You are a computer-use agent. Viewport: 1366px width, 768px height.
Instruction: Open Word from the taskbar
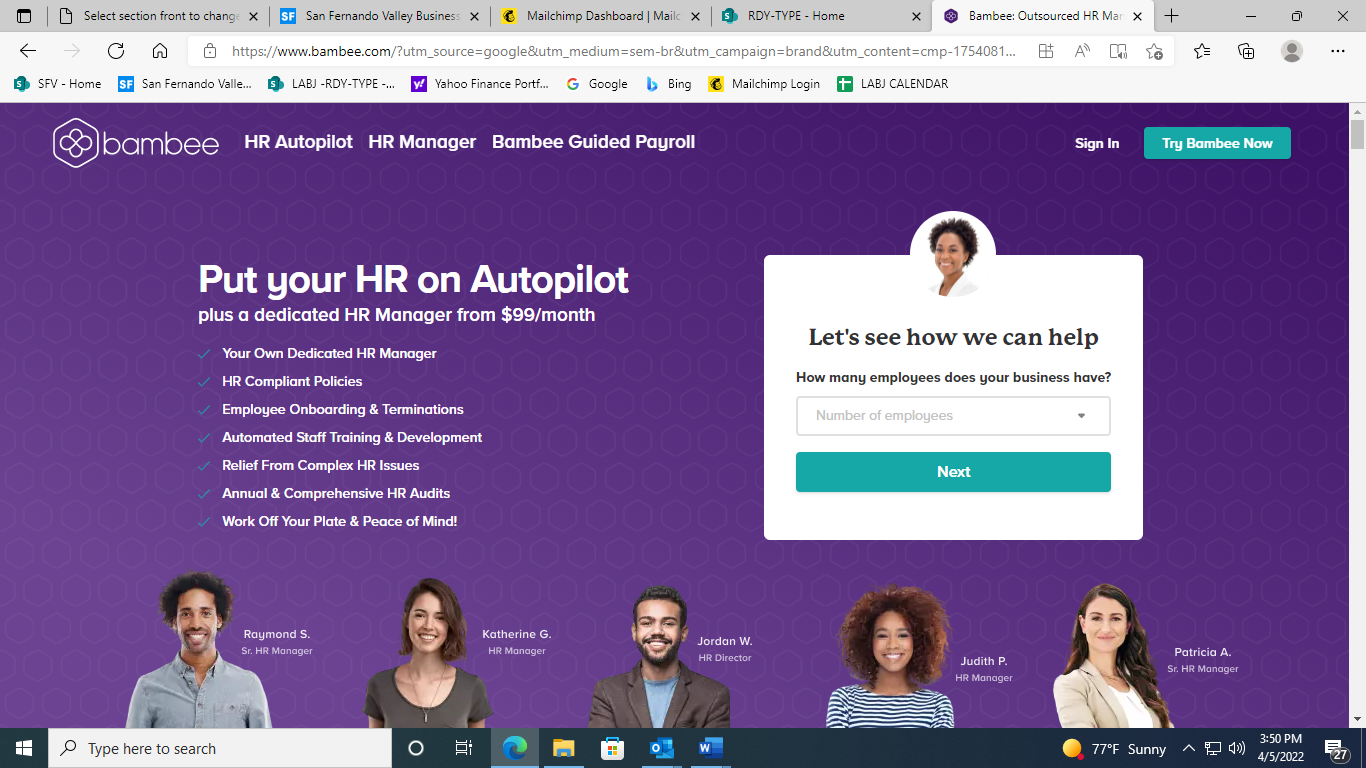[710, 748]
